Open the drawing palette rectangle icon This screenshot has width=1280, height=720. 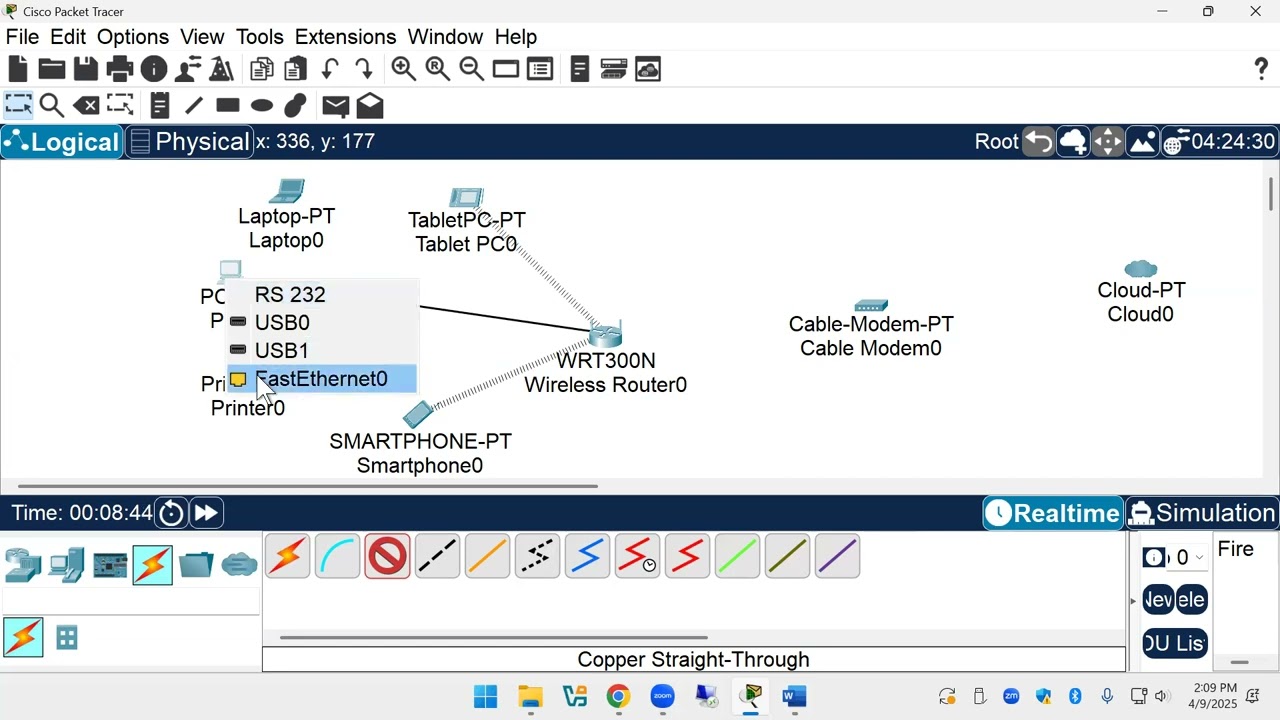click(x=506, y=69)
